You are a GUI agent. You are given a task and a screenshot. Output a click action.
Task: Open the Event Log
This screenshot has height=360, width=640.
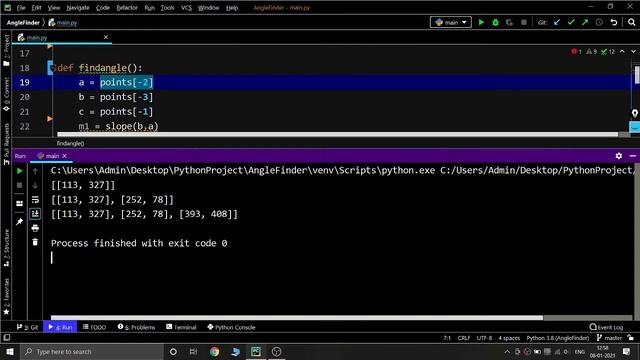606,327
